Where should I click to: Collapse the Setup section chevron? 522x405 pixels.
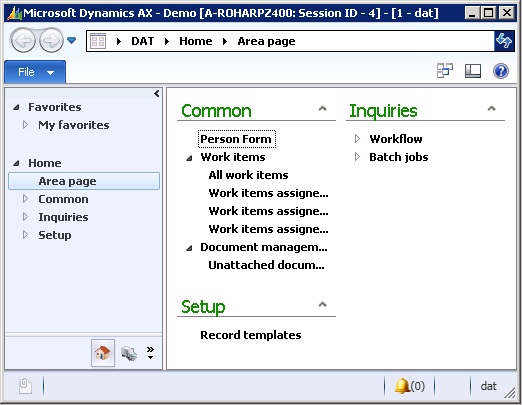click(x=322, y=304)
